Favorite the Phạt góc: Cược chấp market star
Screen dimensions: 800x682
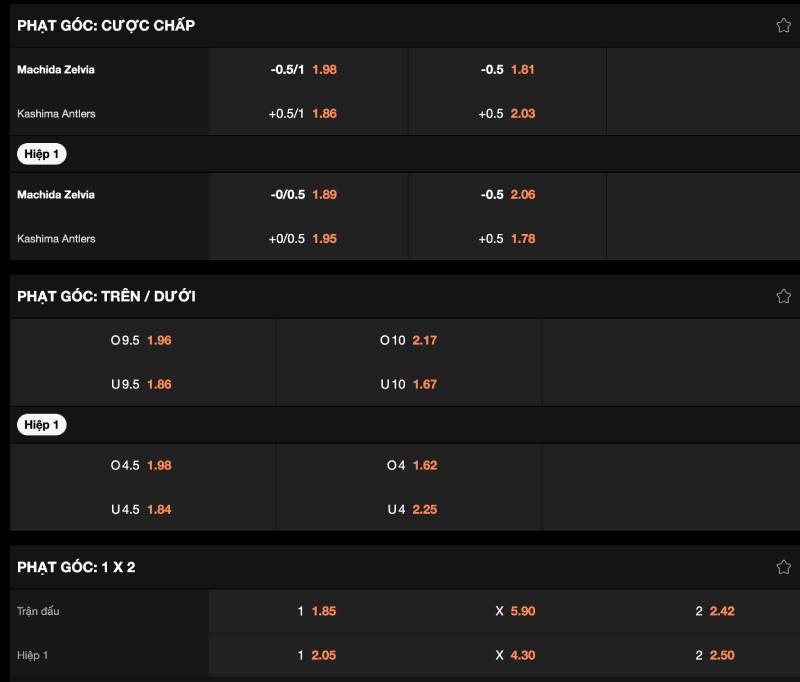(783, 26)
